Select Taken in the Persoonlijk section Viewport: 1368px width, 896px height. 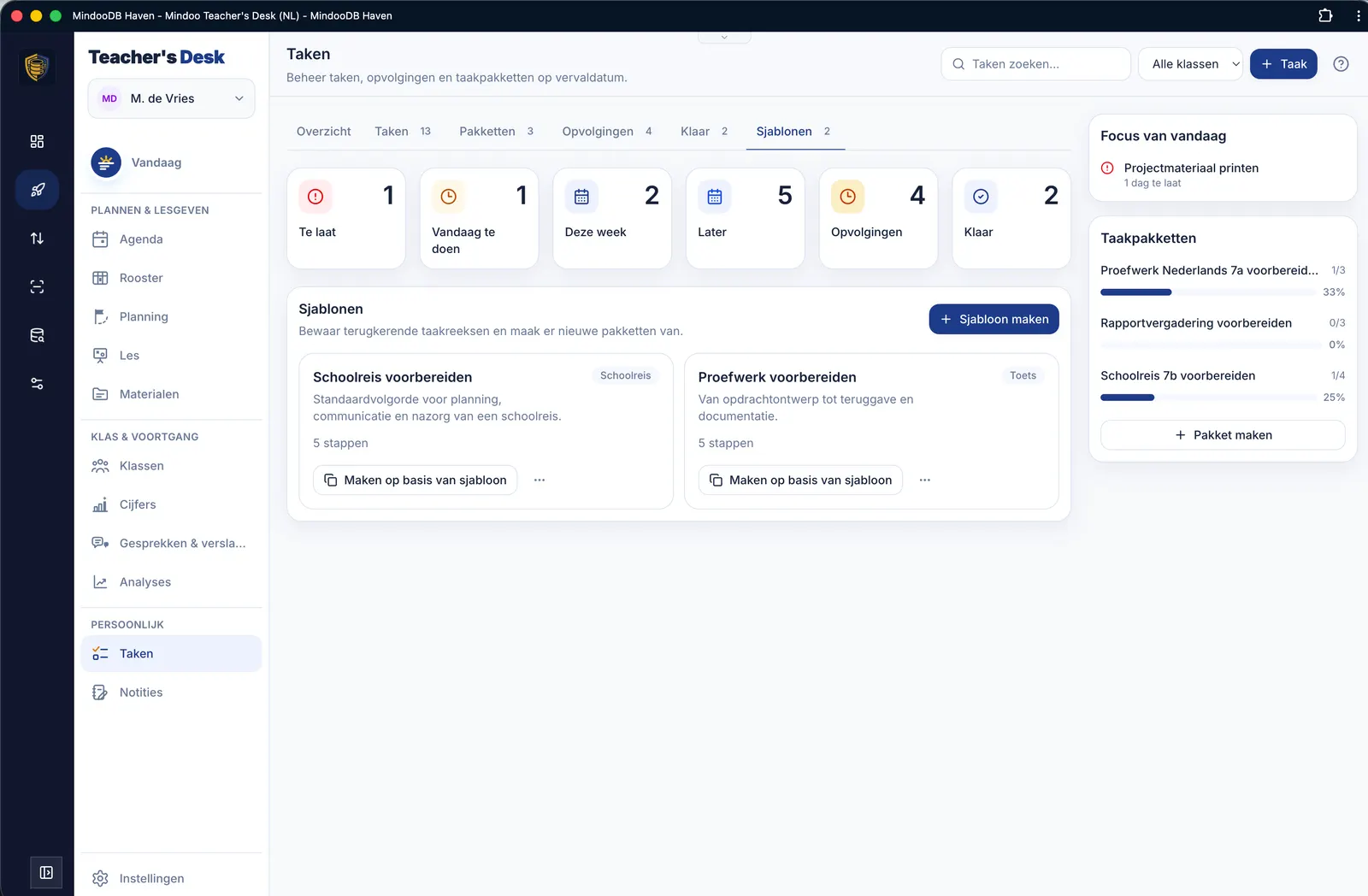coord(171,654)
